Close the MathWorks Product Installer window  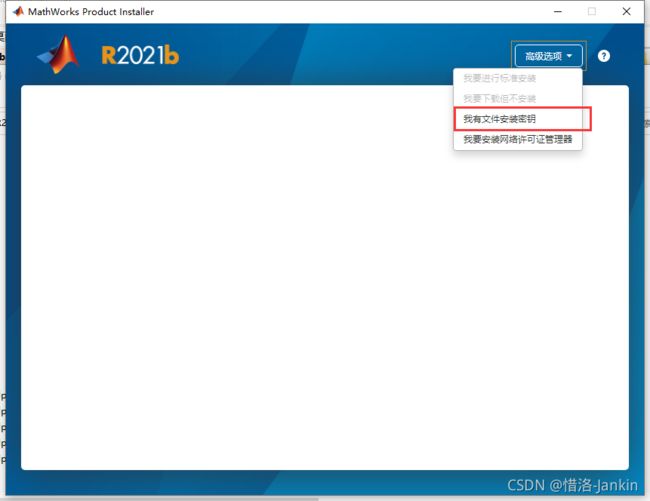(626, 12)
